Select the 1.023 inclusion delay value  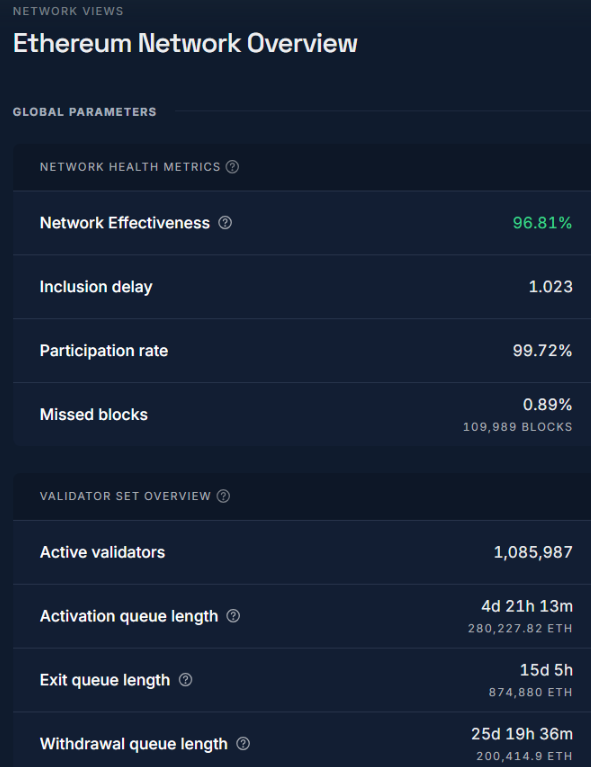[550, 287]
